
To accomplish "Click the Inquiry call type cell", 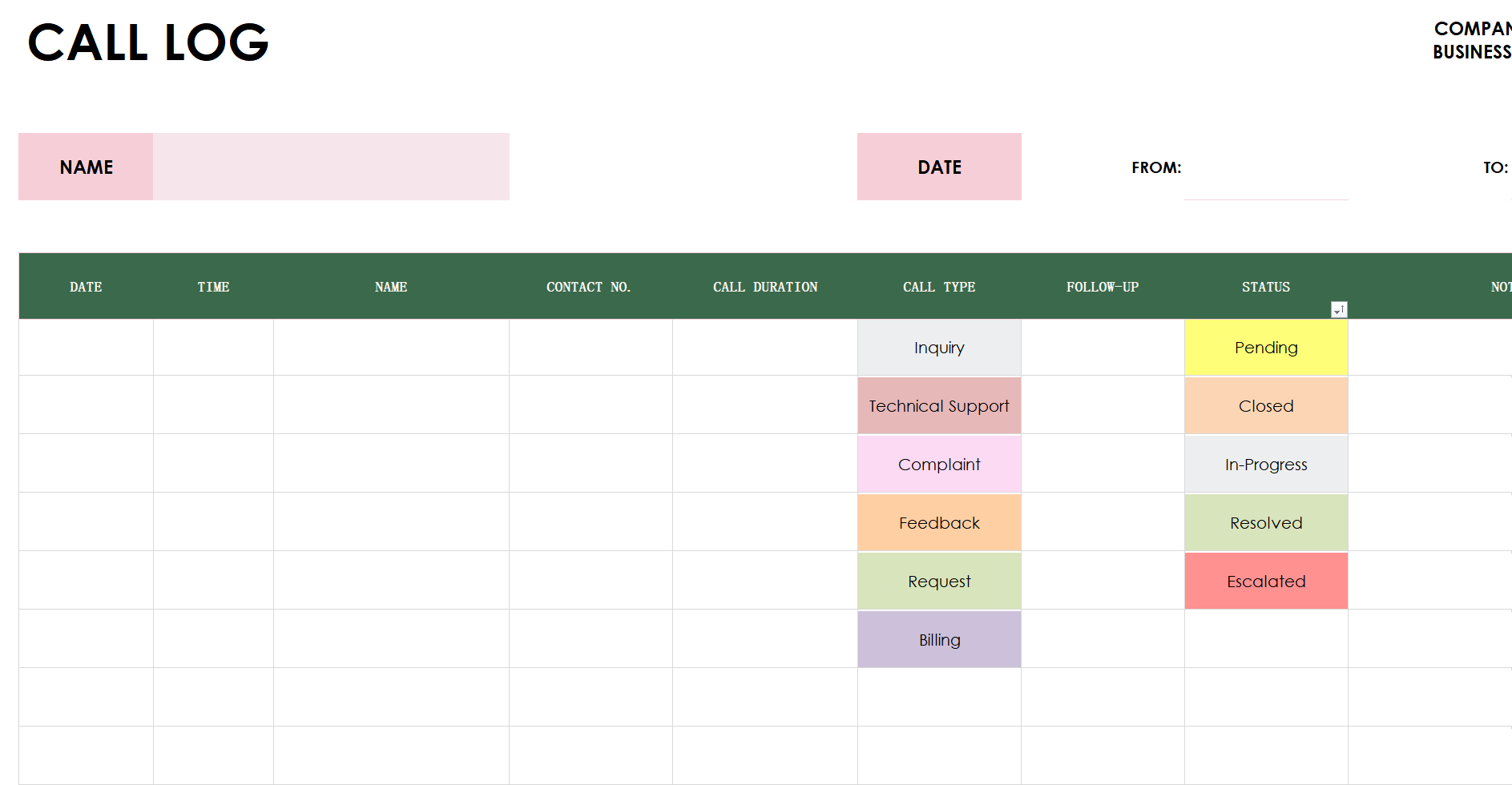I will pos(939,348).
